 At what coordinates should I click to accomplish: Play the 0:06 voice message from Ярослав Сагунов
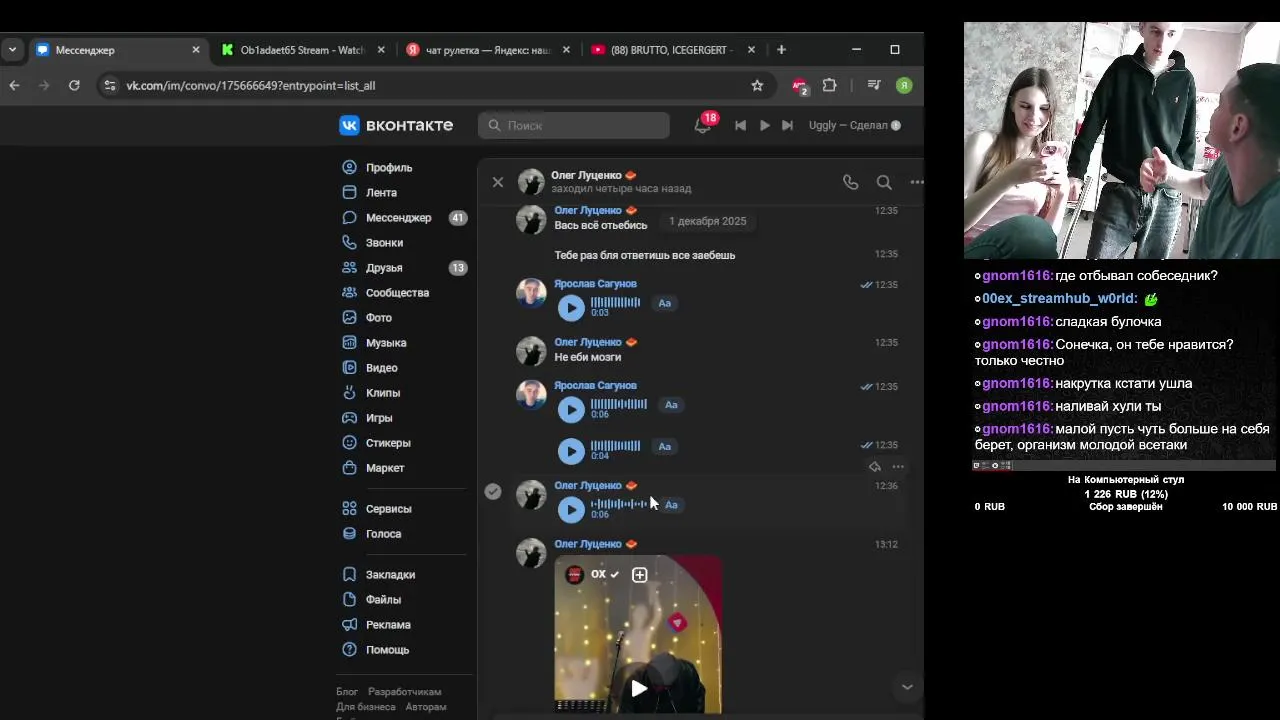(571, 409)
